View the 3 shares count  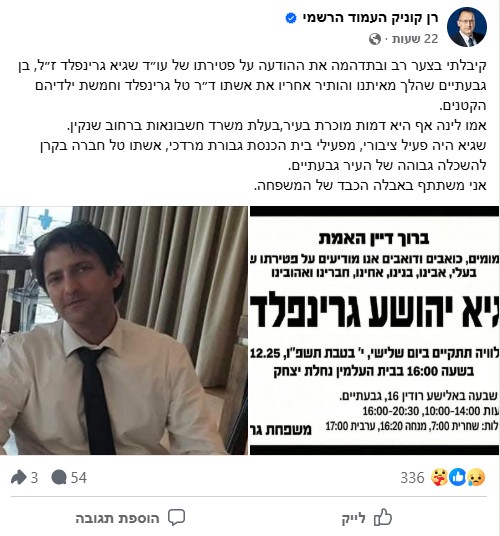pyautogui.click(x=34, y=478)
